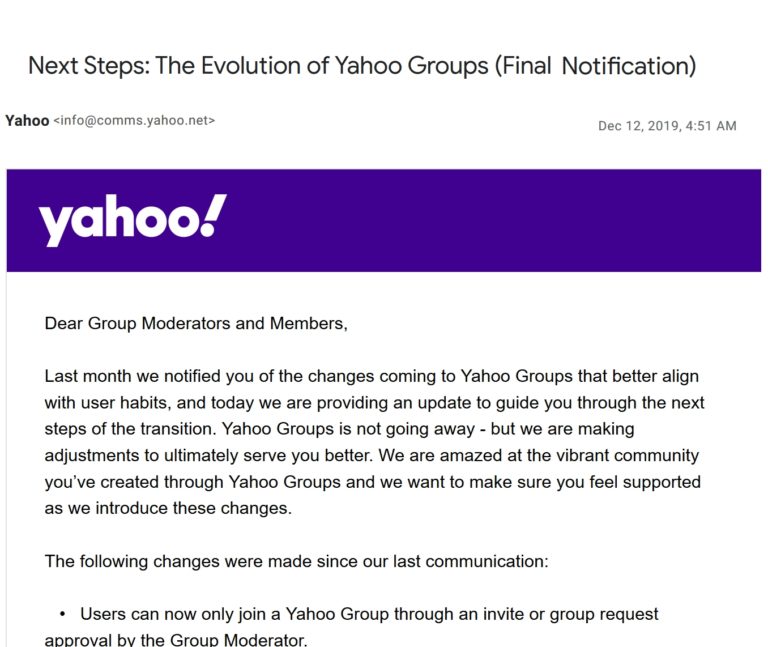
Task: Click empty area of purple banner
Action: coord(490,220)
